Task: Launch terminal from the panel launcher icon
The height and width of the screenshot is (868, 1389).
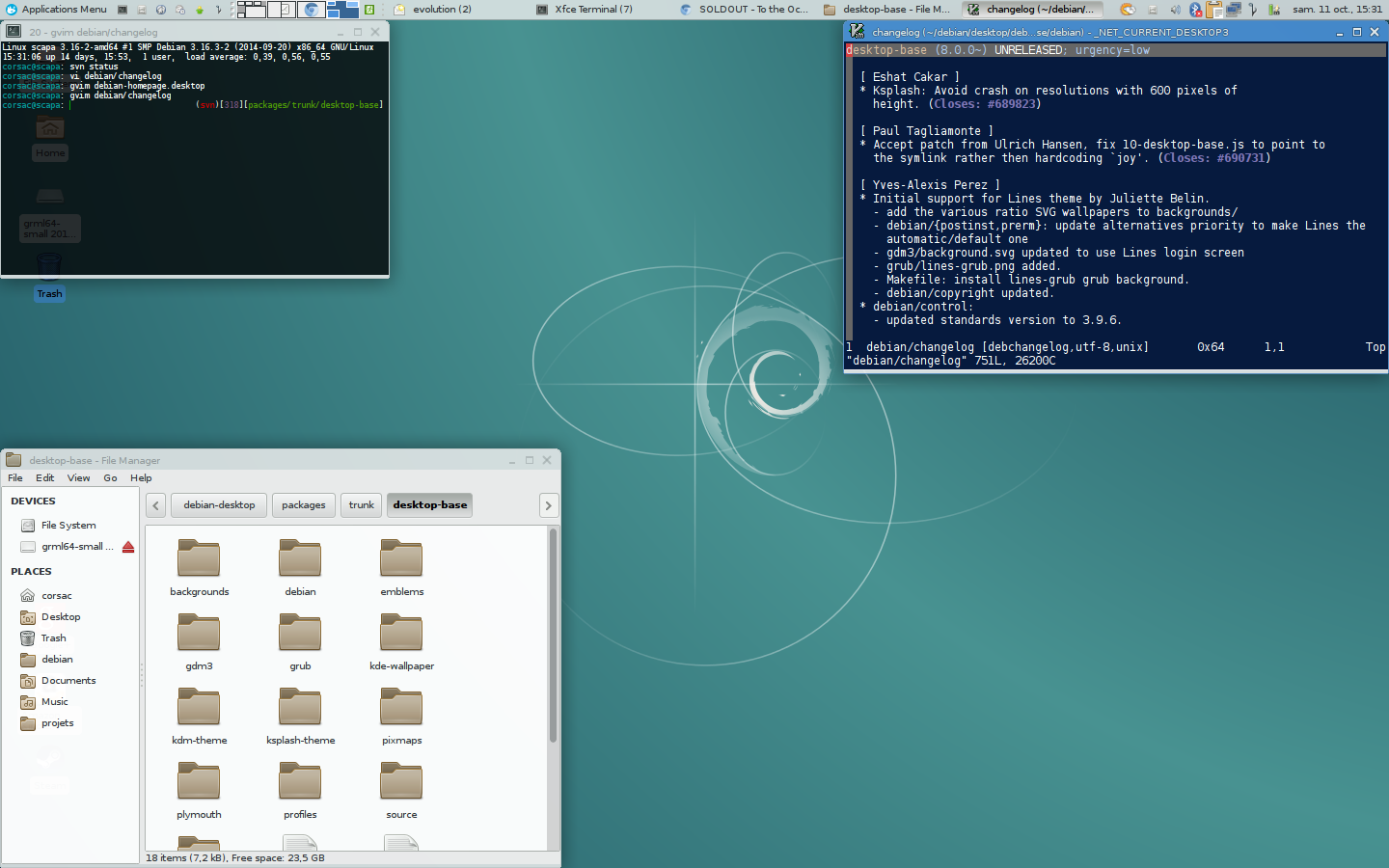Action: click(x=123, y=9)
